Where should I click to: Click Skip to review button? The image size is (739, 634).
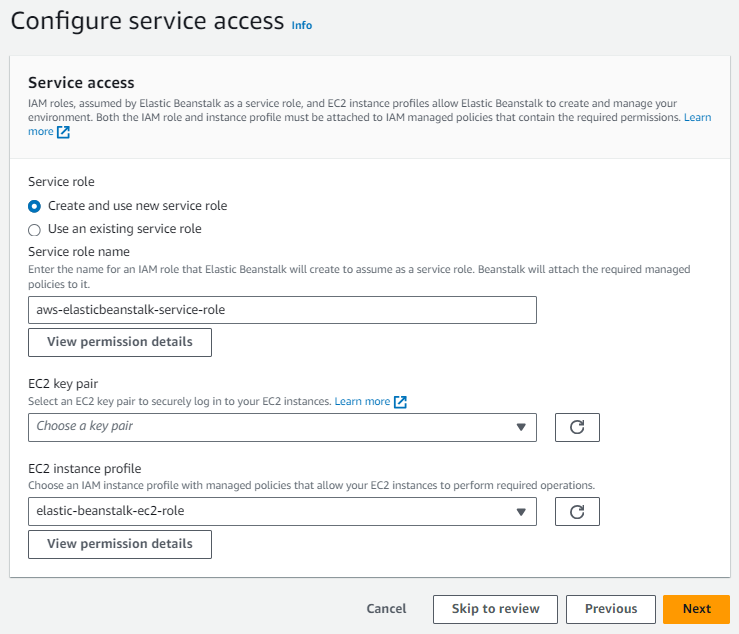pos(495,609)
